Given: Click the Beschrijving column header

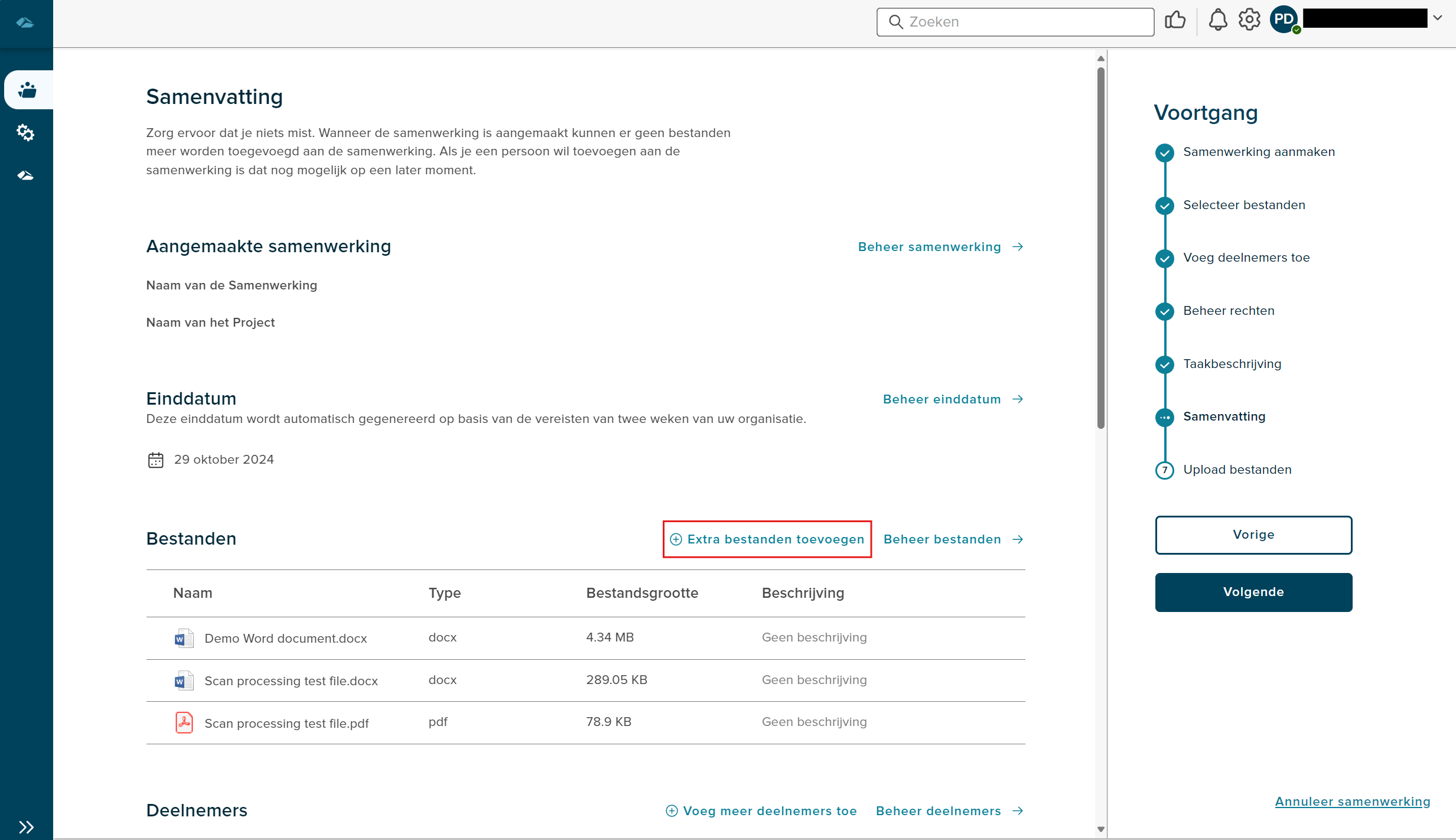Looking at the screenshot, I should 803,593.
